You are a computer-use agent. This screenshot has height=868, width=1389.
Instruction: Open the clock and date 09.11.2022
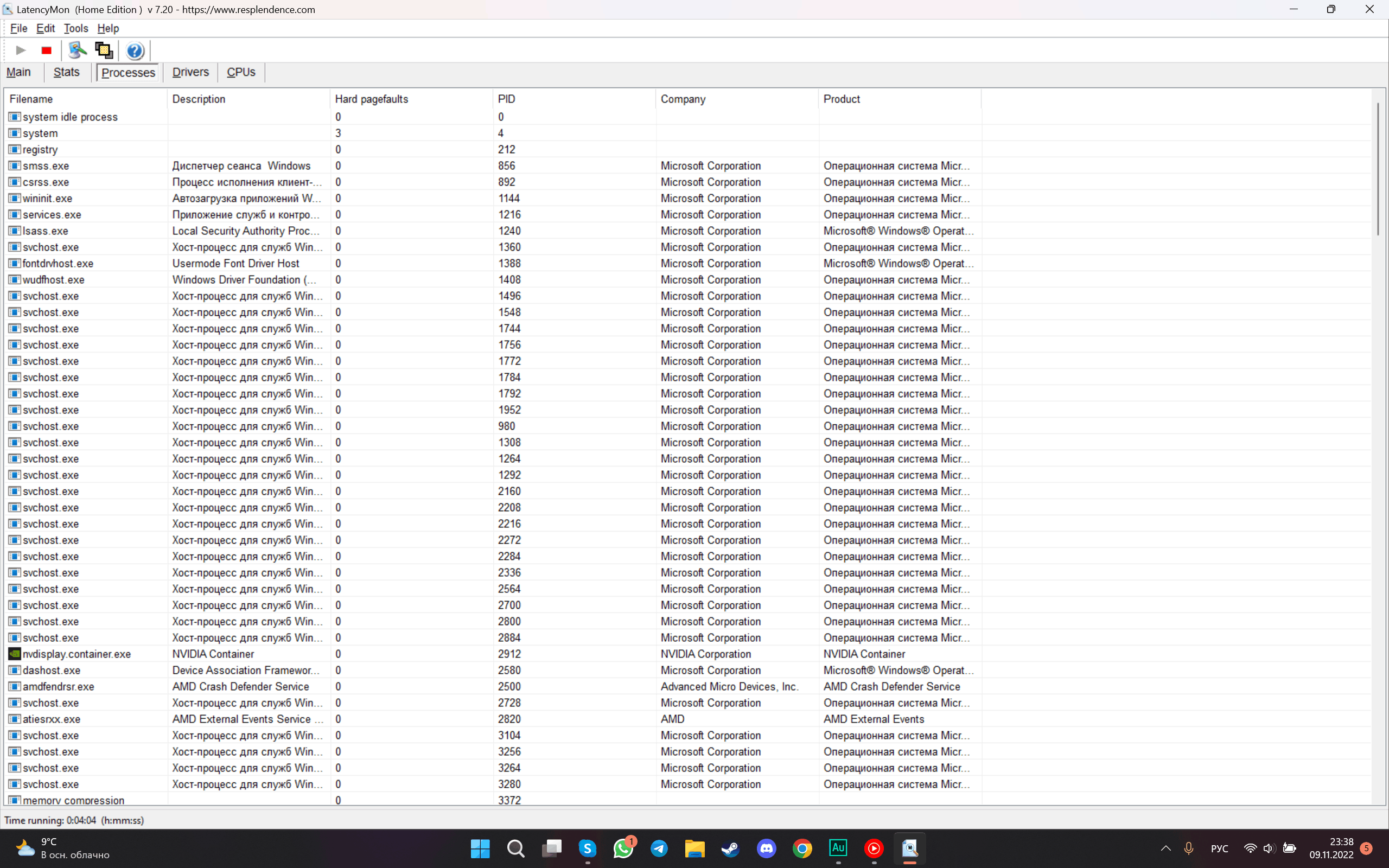click(x=1331, y=848)
